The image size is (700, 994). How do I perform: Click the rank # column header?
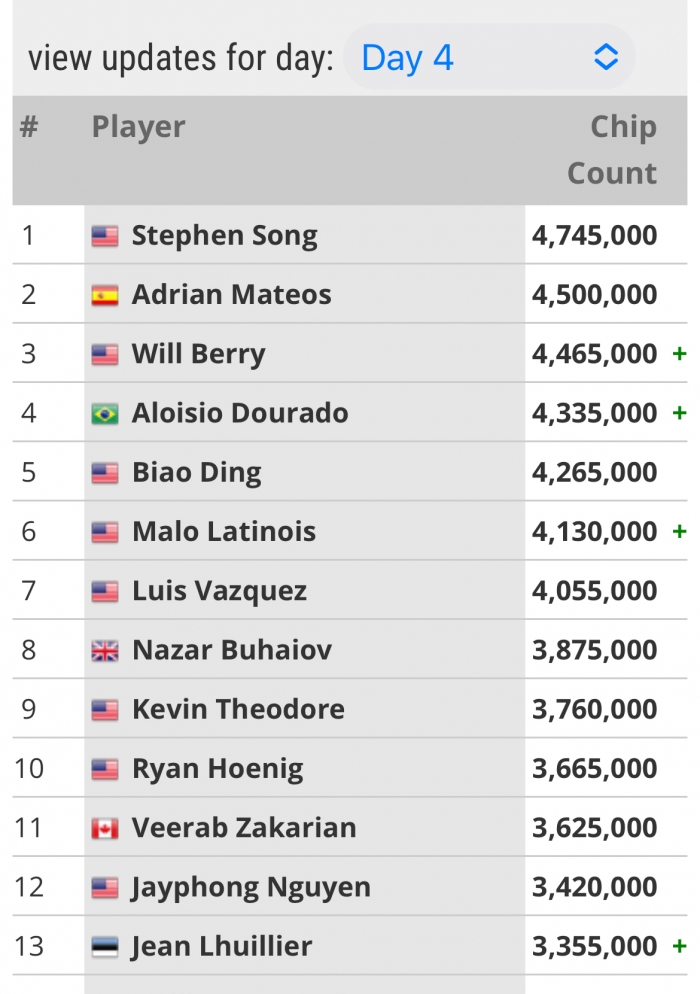29,126
